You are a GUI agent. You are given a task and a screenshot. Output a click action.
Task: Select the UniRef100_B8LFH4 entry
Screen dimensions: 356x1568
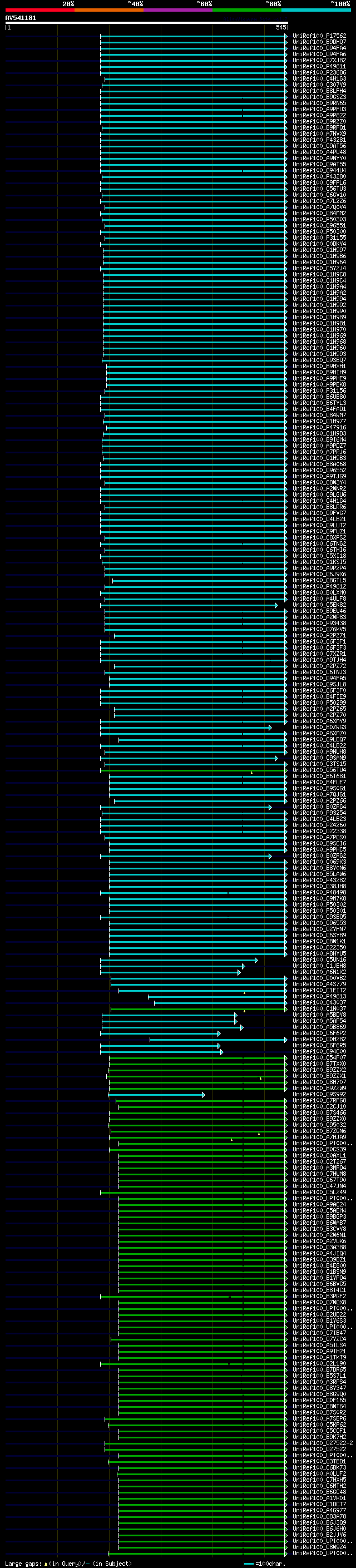click(x=319, y=91)
